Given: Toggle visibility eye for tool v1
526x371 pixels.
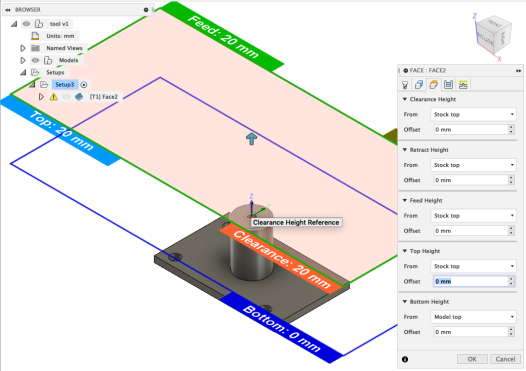Looking at the screenshot, I should click(26, 24).
